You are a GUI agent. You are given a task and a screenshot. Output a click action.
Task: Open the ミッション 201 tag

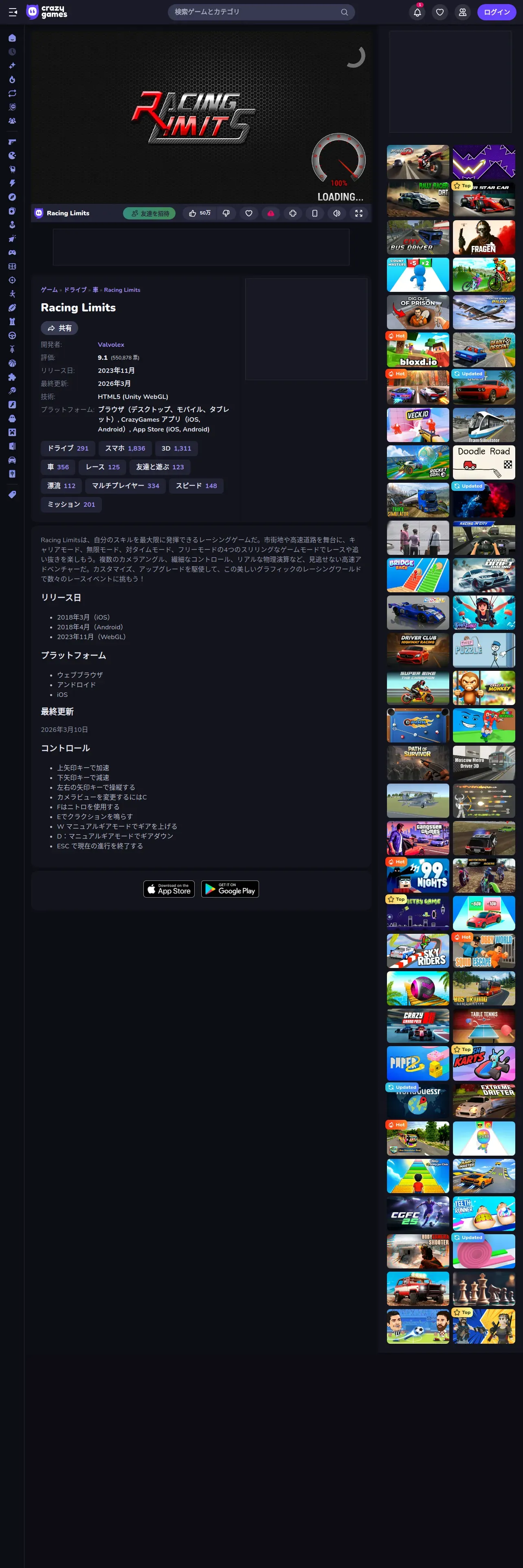pyautogui.click(x=71, y=505)
